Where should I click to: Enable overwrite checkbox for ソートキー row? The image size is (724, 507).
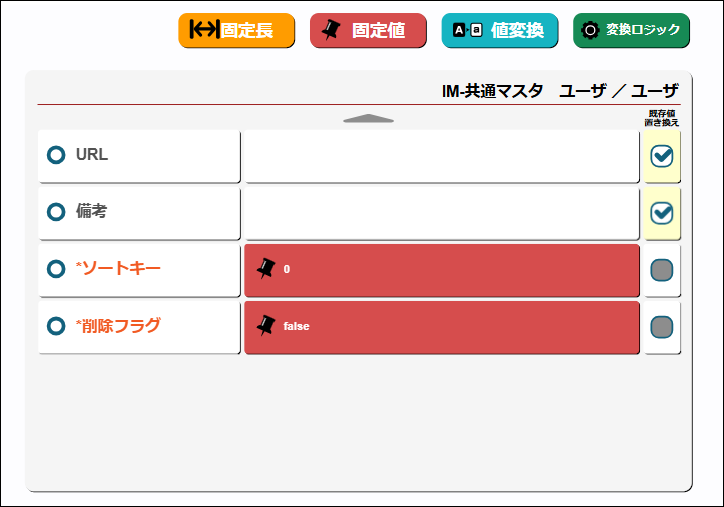tap(661, 270)
